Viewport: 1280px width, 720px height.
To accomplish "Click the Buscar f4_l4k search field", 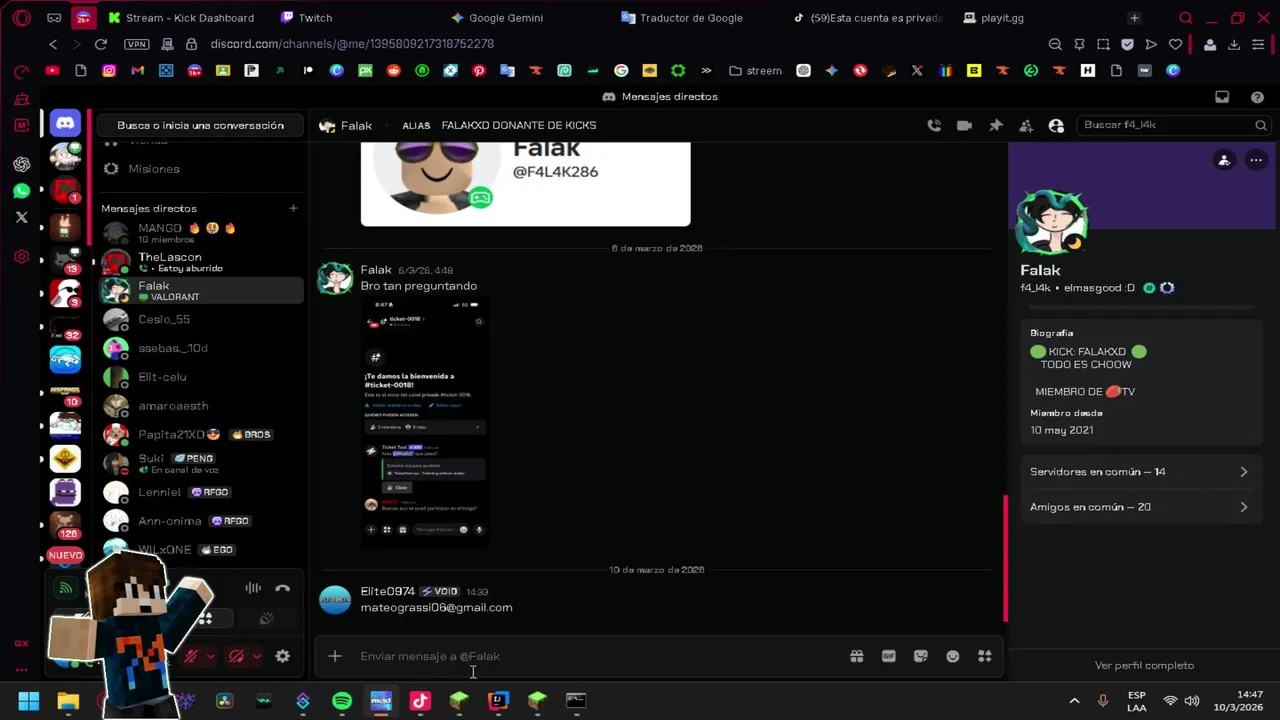I will click(x=1174, y=125).
